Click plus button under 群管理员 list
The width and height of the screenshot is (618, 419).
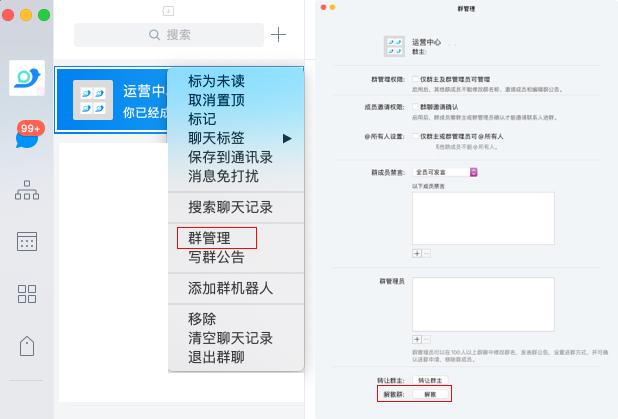(417, 340)
